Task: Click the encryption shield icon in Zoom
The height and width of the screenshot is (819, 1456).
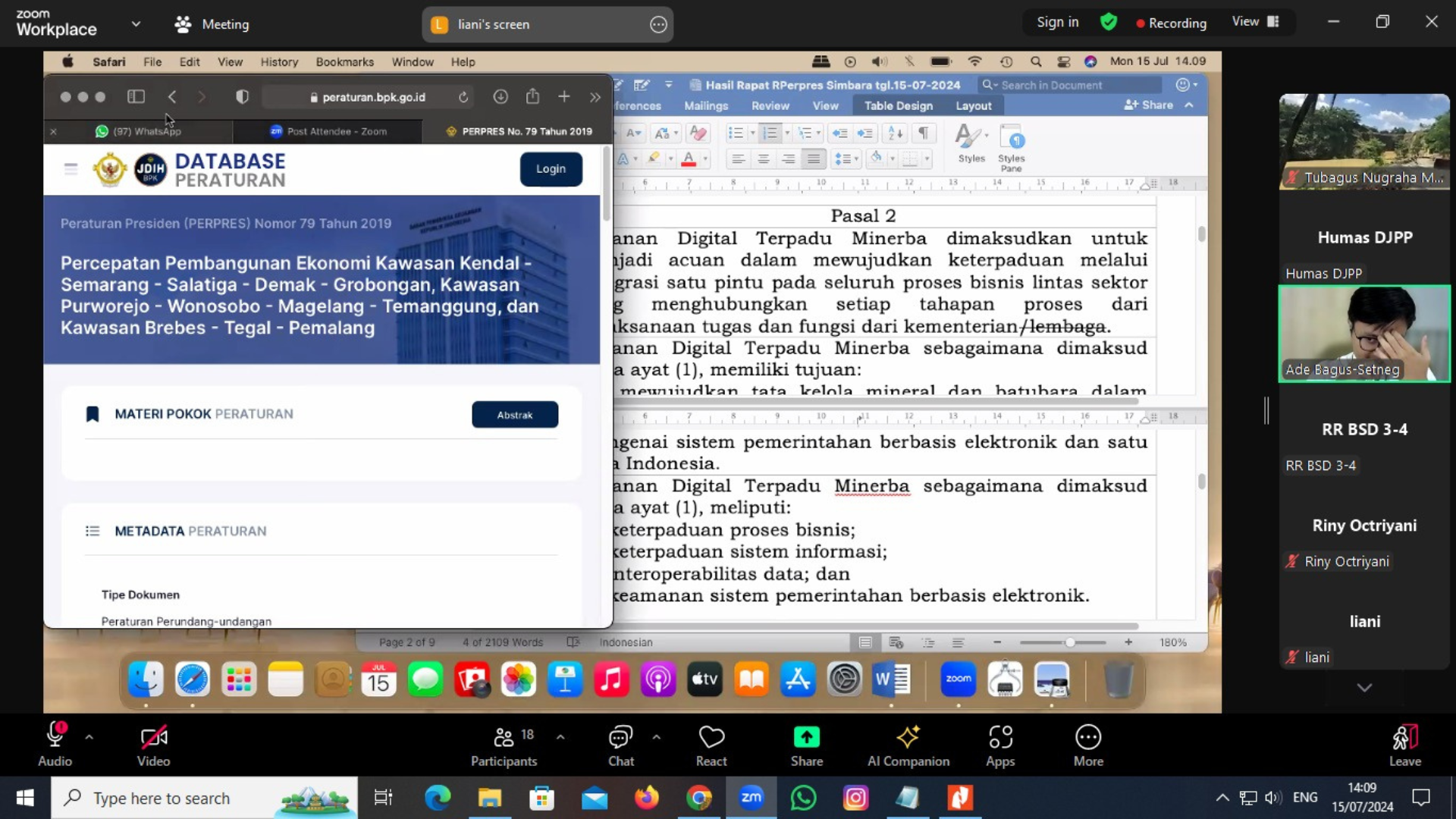Action: pos(1108,22)
